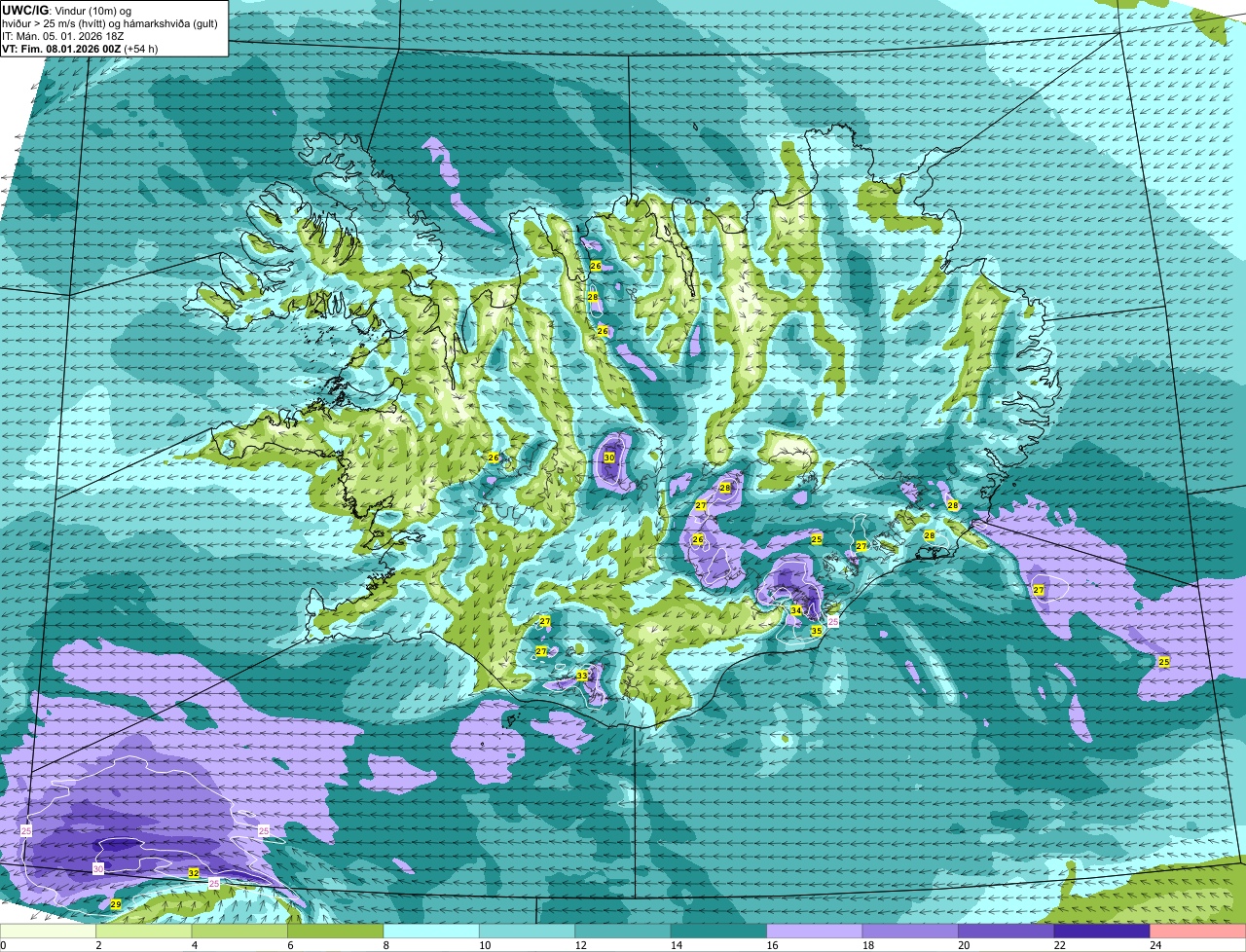Screen dimensions: 1246x952
Task: Click the 6–8 m/s olive green legend swatch
Action: (335, 932)
